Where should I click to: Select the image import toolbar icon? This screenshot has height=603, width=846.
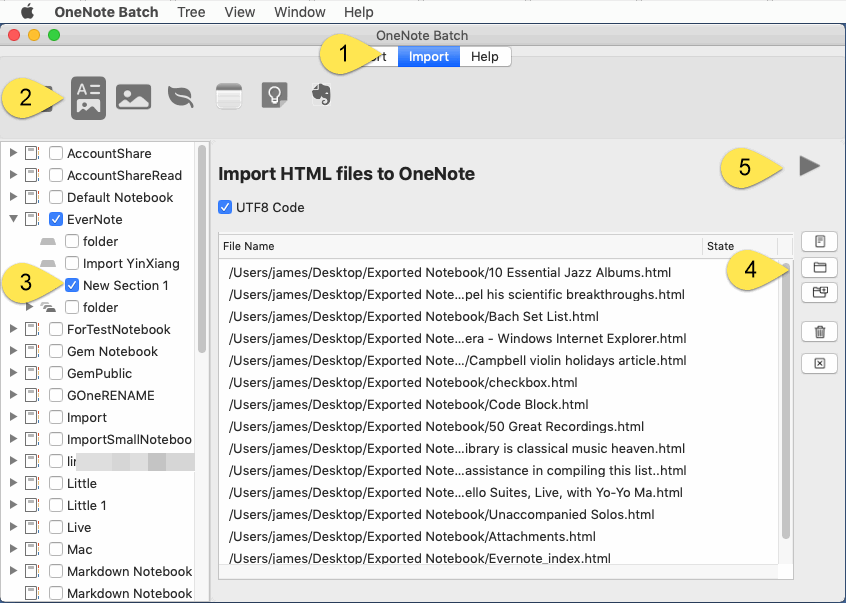133,97
